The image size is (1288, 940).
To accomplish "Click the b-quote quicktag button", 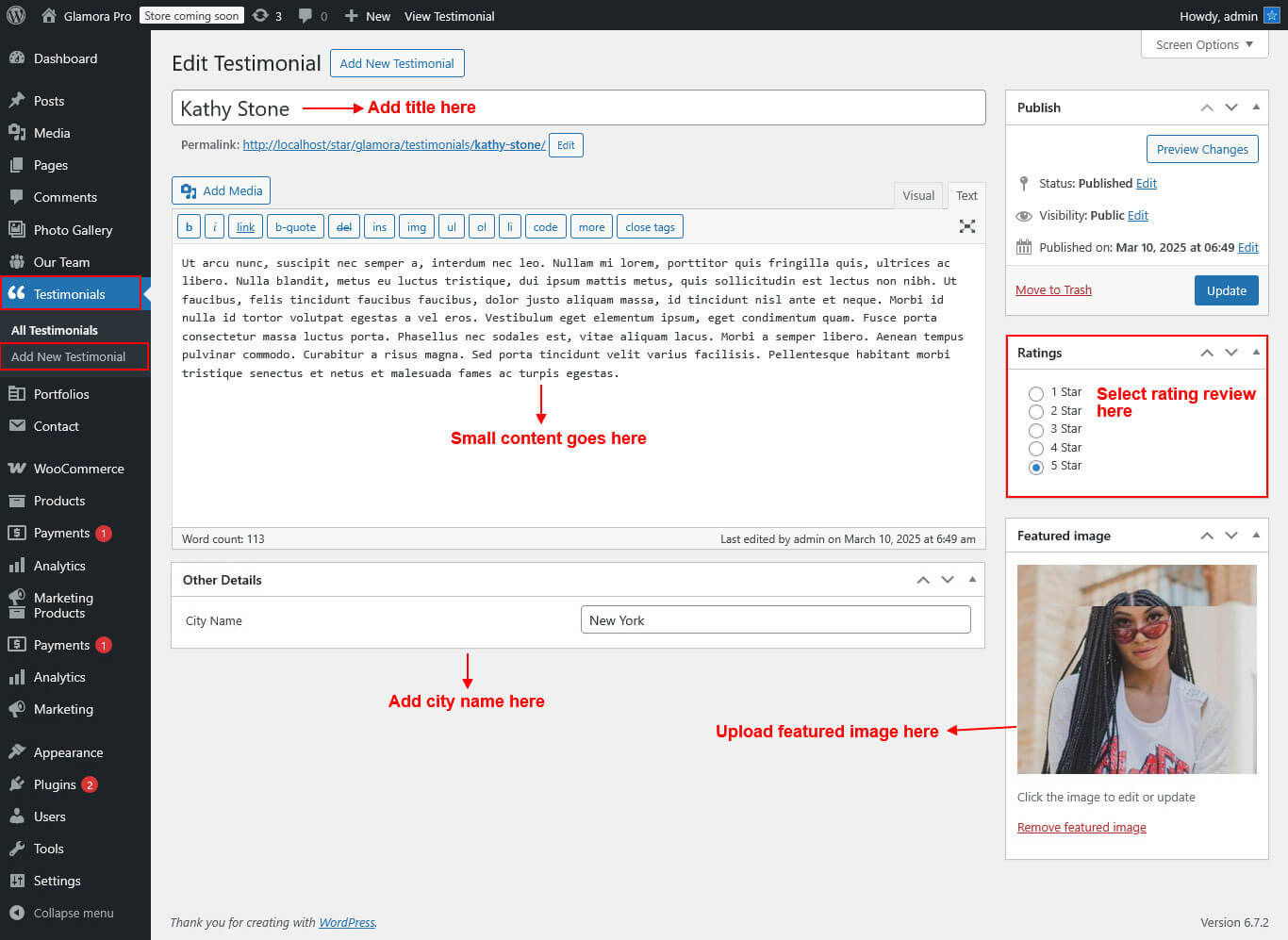I will click(295, 226).
